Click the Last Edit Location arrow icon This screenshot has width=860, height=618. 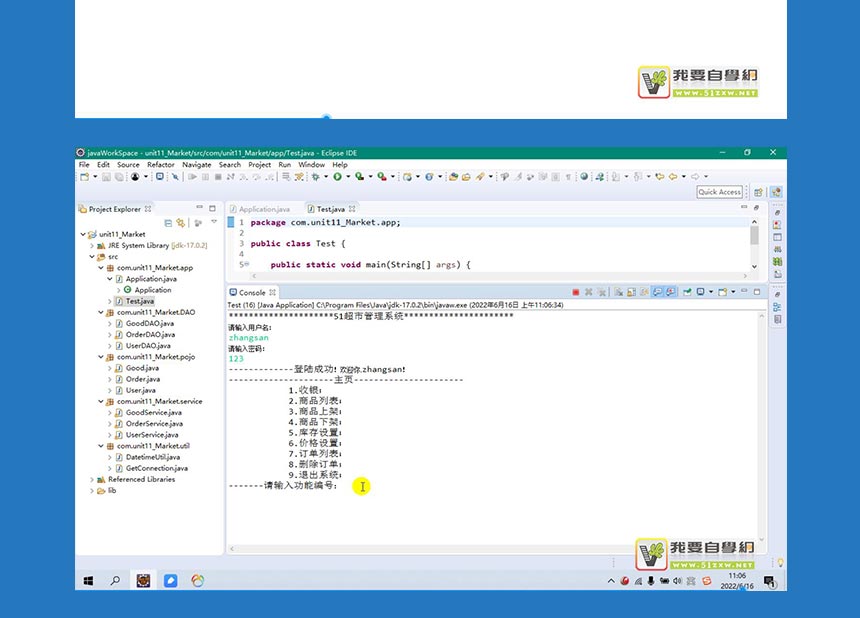click(x=660, y=177)
